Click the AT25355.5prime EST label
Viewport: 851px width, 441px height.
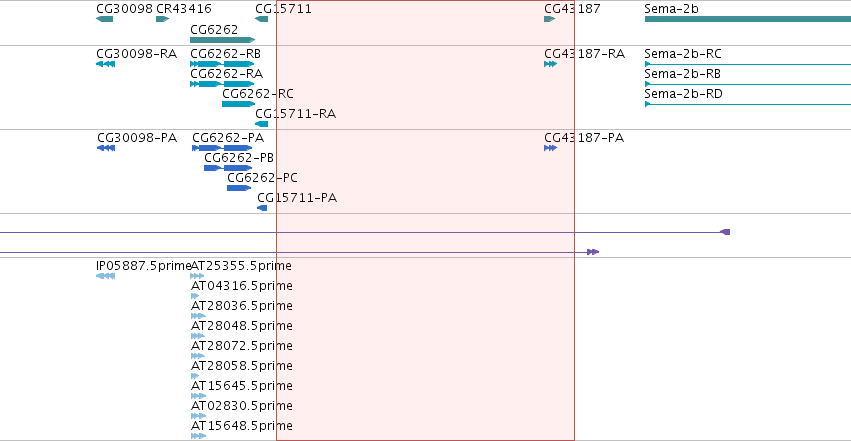point(242,266)
